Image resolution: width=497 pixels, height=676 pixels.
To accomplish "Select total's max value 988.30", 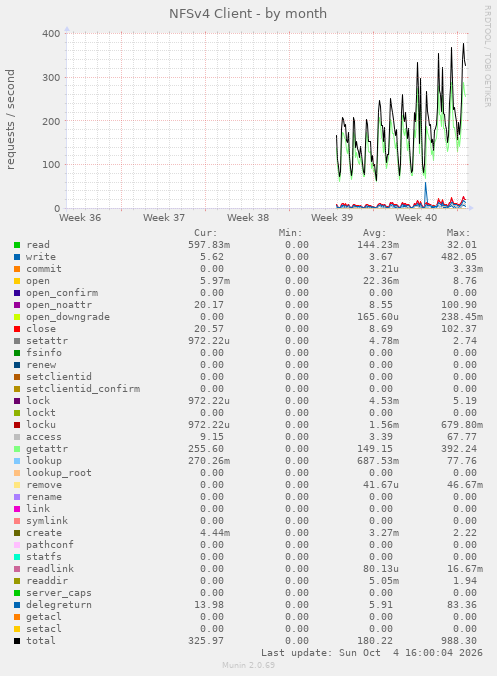I will (459, 641).
